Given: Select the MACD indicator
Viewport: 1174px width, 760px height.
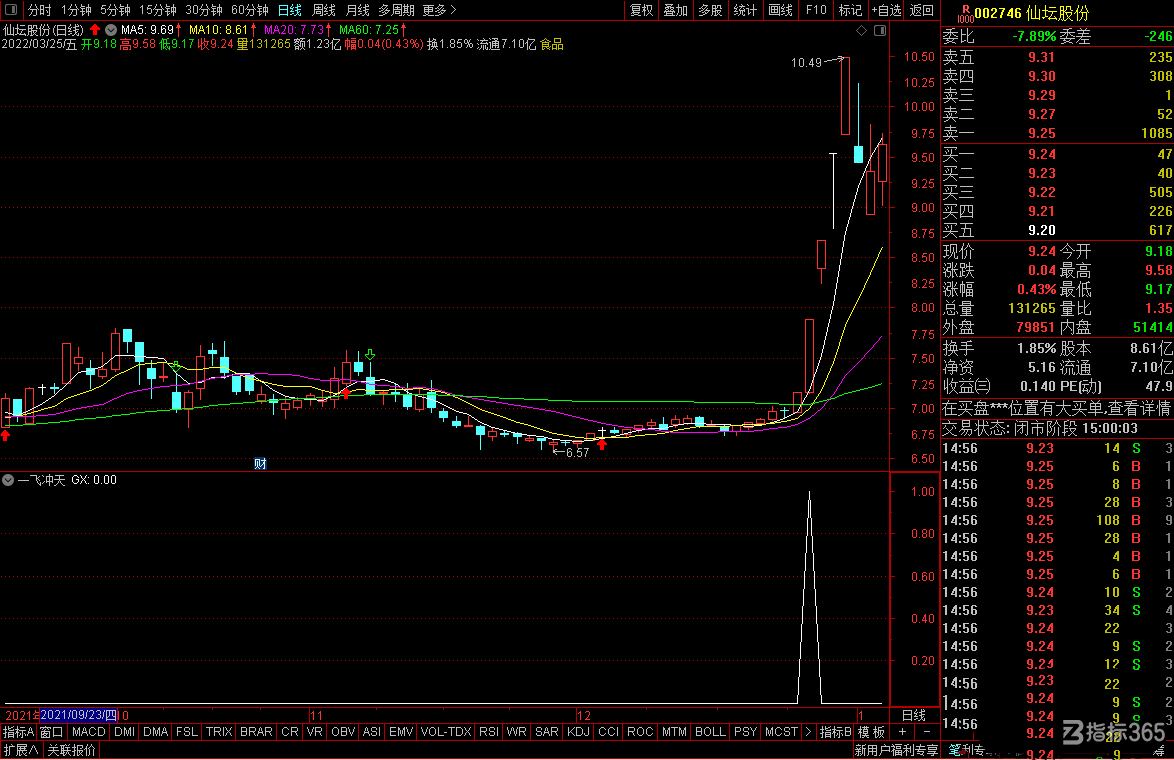Looking at the screenshot, I should [x=88, y=732].
